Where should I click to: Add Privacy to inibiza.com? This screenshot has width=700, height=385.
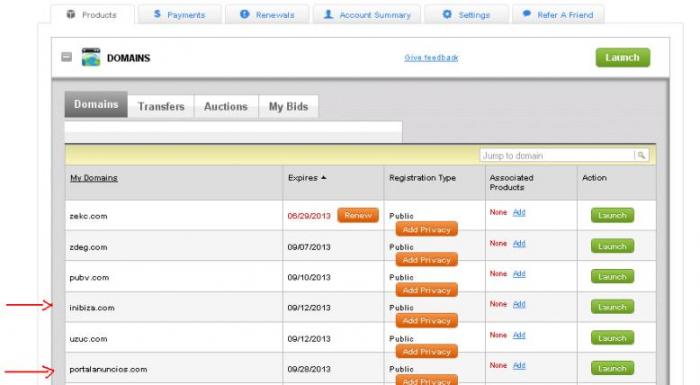(427, 321)
